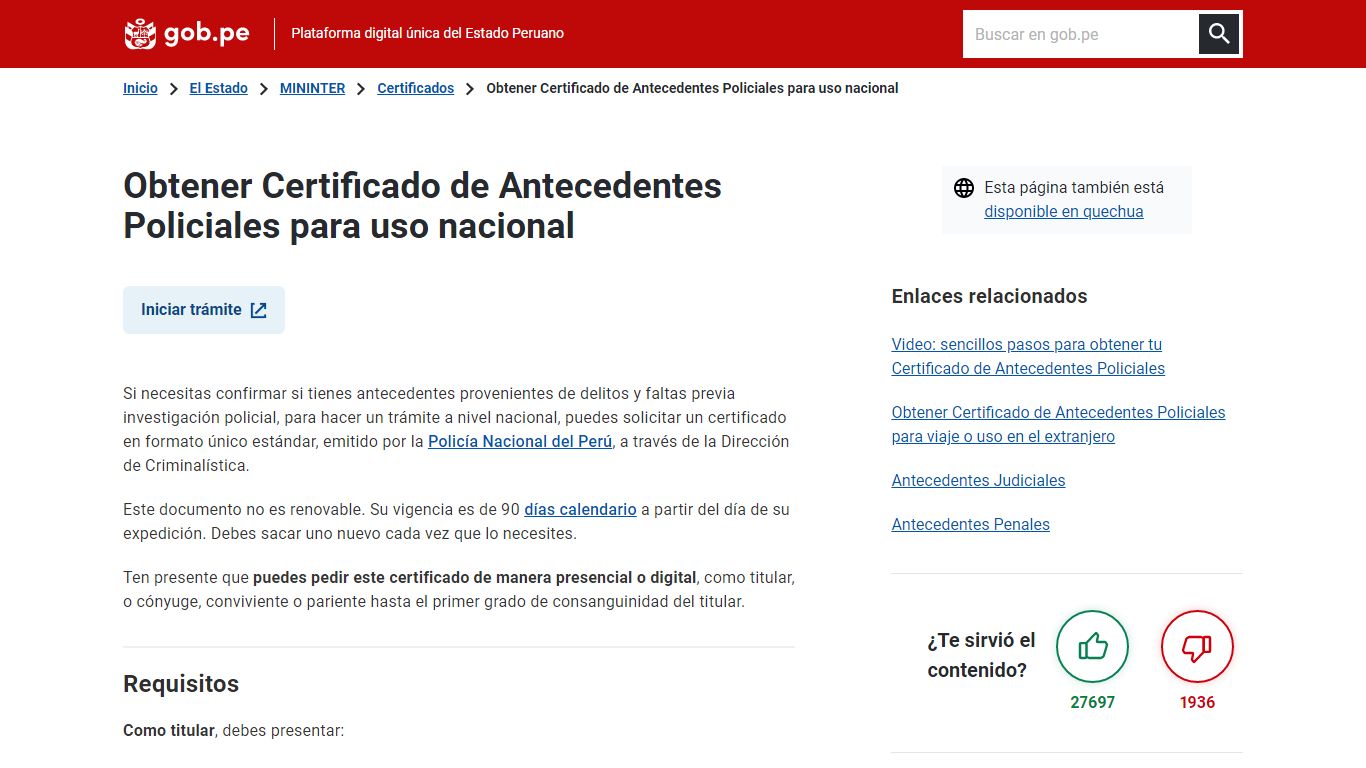Click the page title heading
1366x768 pixels.
[422, 206]
